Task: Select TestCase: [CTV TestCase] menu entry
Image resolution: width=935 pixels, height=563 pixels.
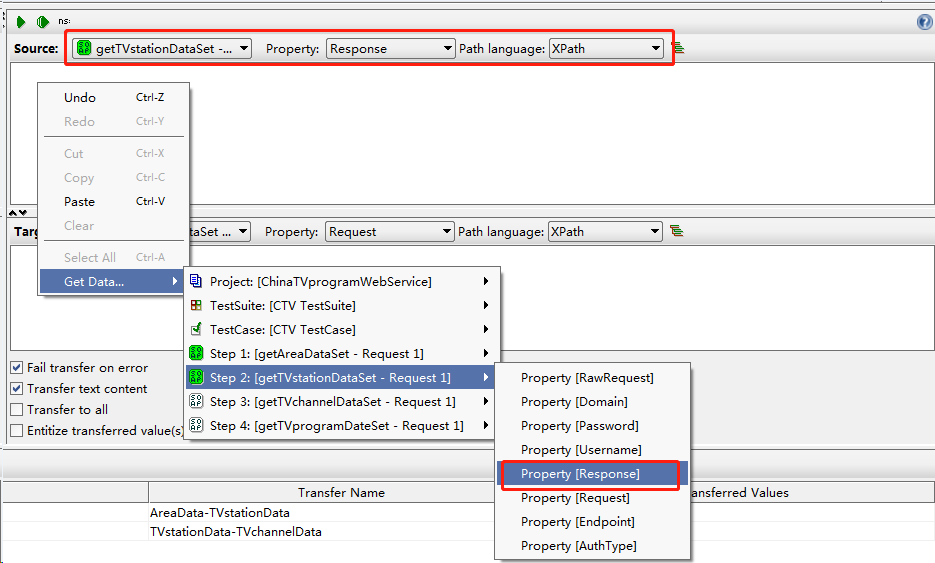Action: (340, 329)
